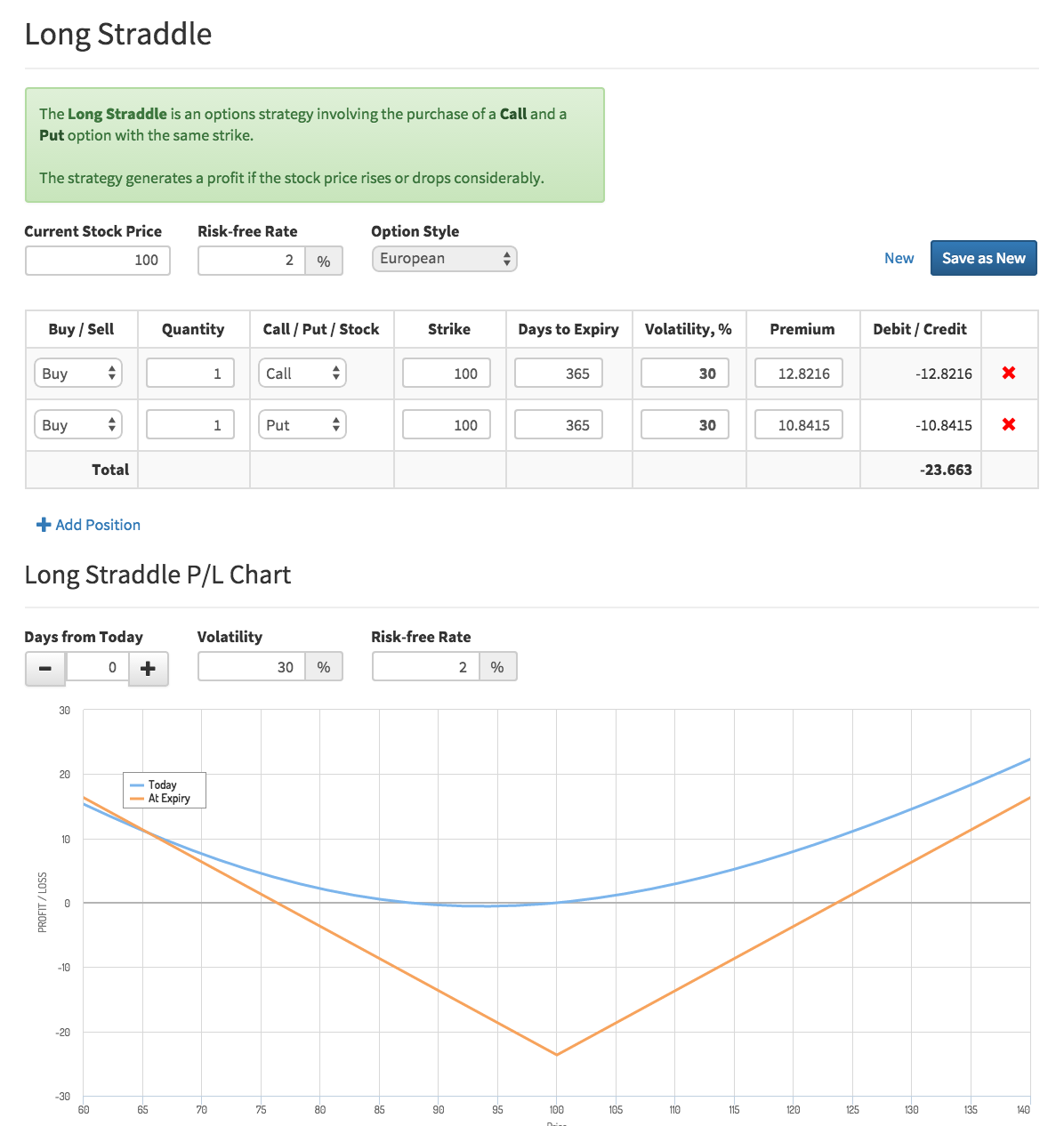The height and width of the screenshot is (1126, 1064).
Task: Delete the Call position row with red X
Action: tap(1009, 373)
